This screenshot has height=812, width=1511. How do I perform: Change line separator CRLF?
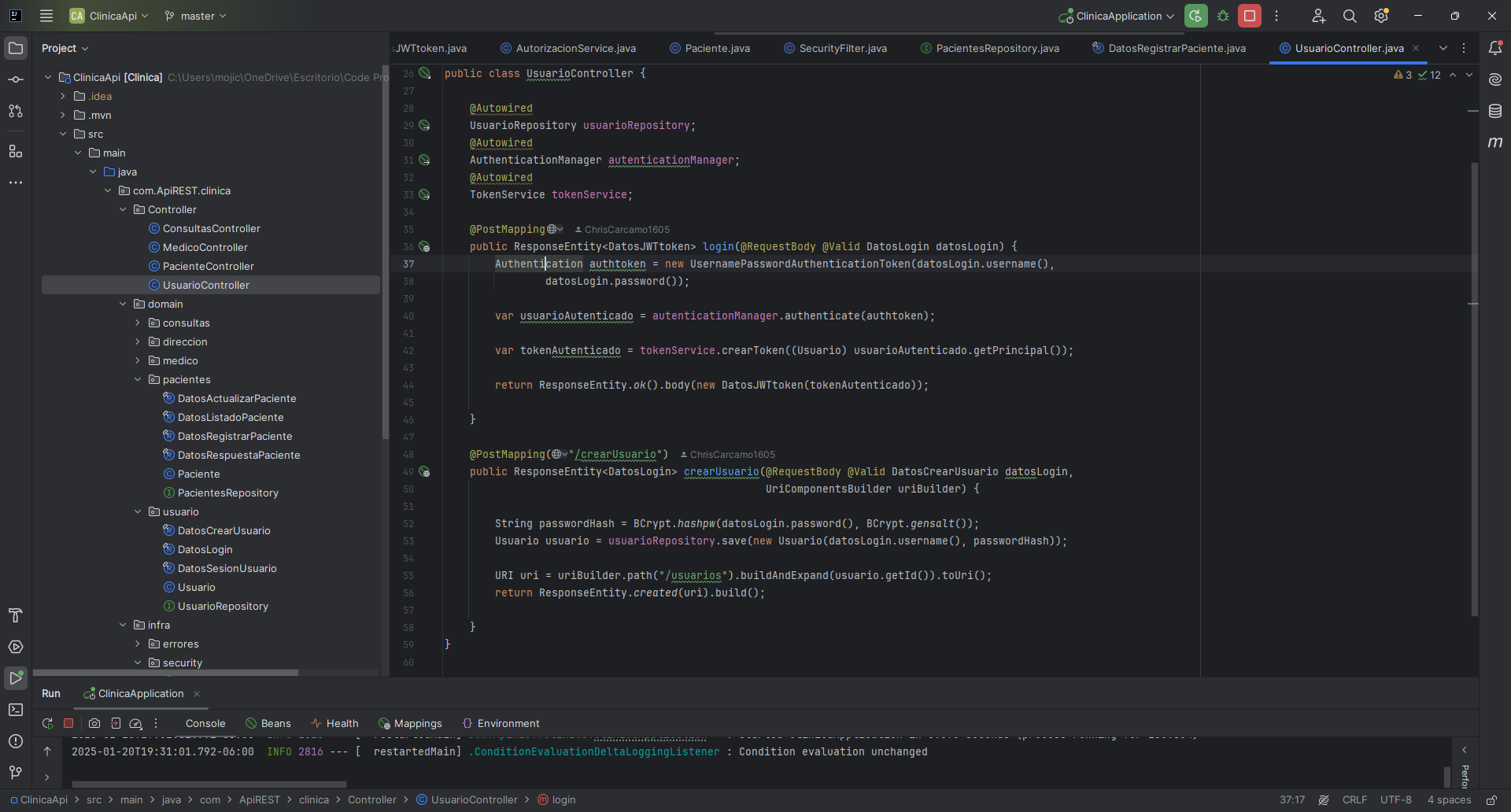(x=1354, y=799)
